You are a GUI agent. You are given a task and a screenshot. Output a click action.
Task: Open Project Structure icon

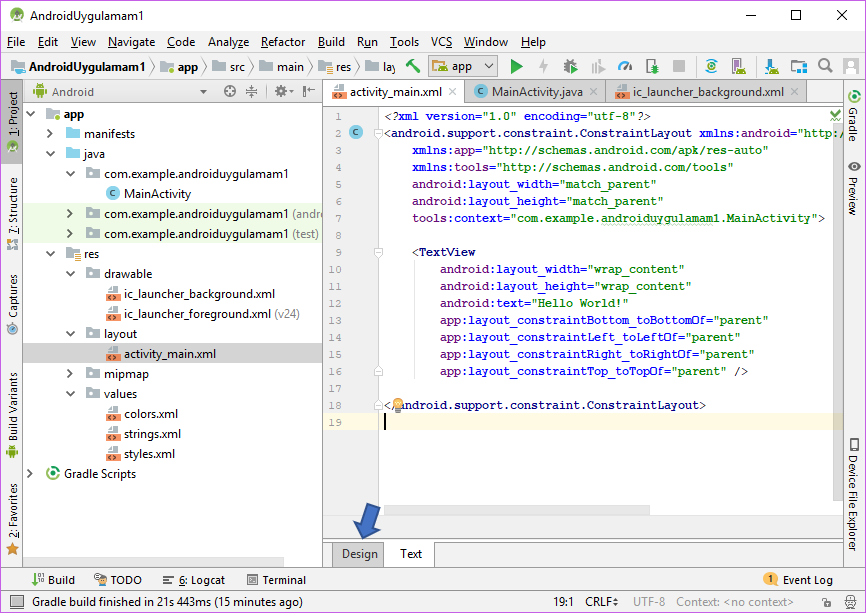click(x=799, y=67)
